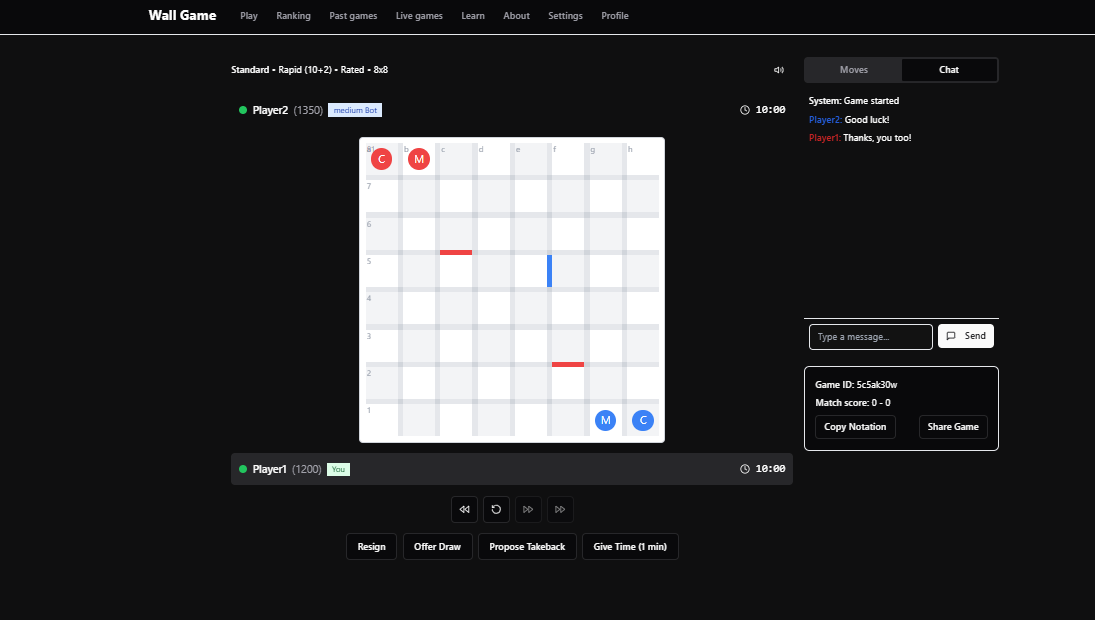Image resolution: width=1095 pixels, height=620 pixels.
Task: Select the red C pawn on the board
Action: 381,158
